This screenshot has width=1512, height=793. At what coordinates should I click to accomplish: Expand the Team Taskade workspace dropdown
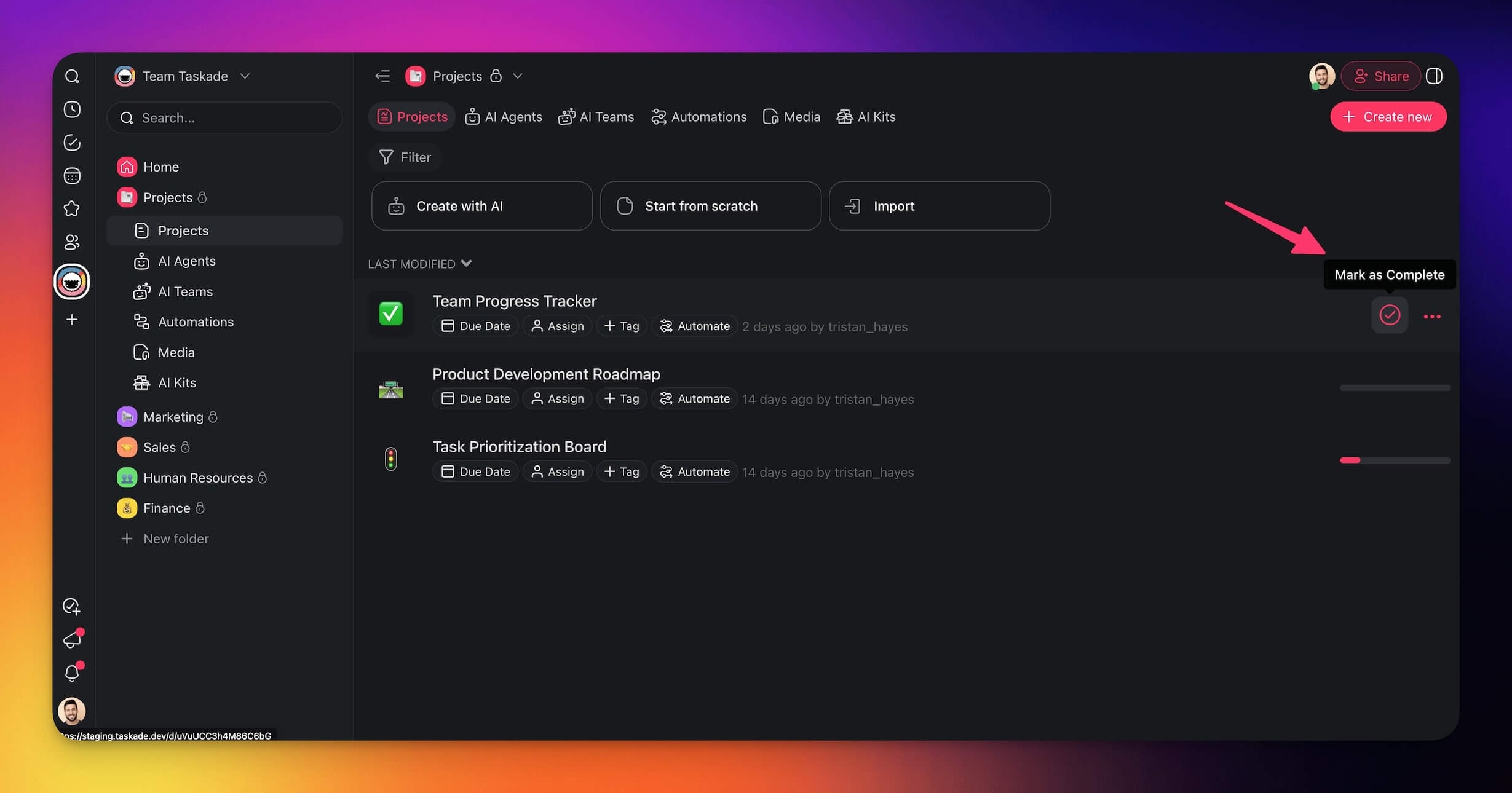click(x=245, y=76)
